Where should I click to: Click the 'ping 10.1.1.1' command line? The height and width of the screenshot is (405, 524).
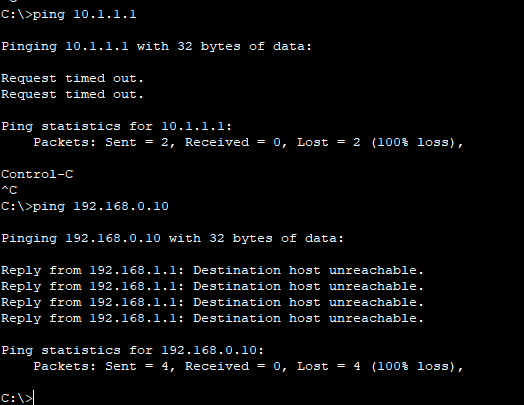[69, 15]
